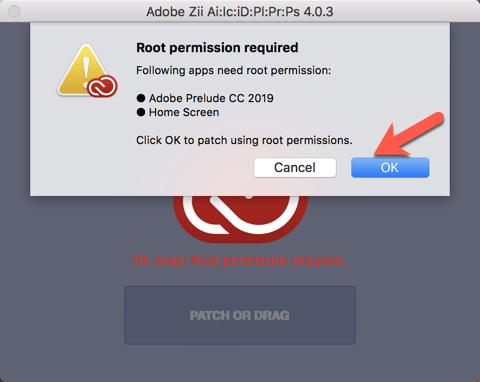Screen dimensions: 480x382
Task: Click the Adobe Zii 4.0.3 title bar text
Action: pos(240,12)
